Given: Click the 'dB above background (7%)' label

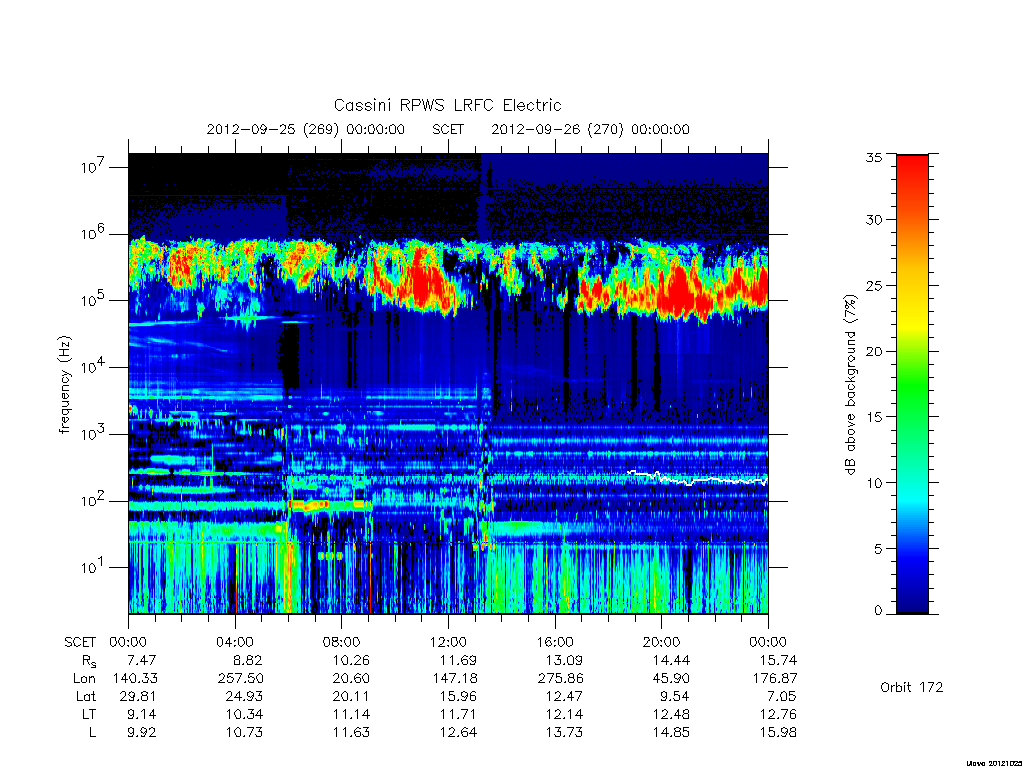Looking at the screenshot, I should coord(850,385).
